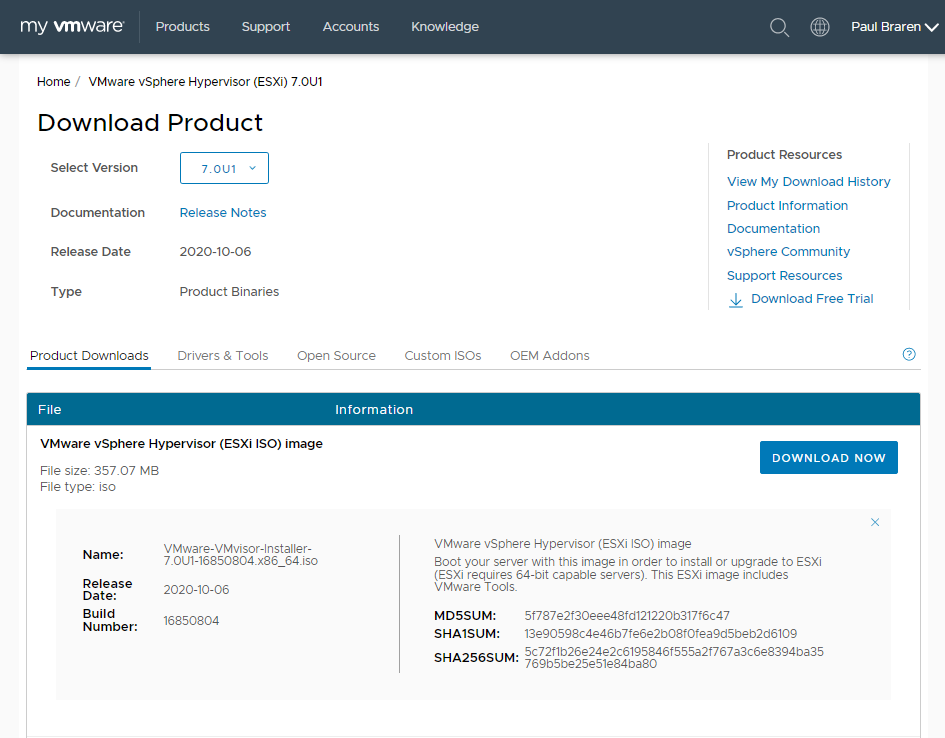Viewport: 945px width, 738px height.
Task: Open View My Download History link
Action: 808,181
